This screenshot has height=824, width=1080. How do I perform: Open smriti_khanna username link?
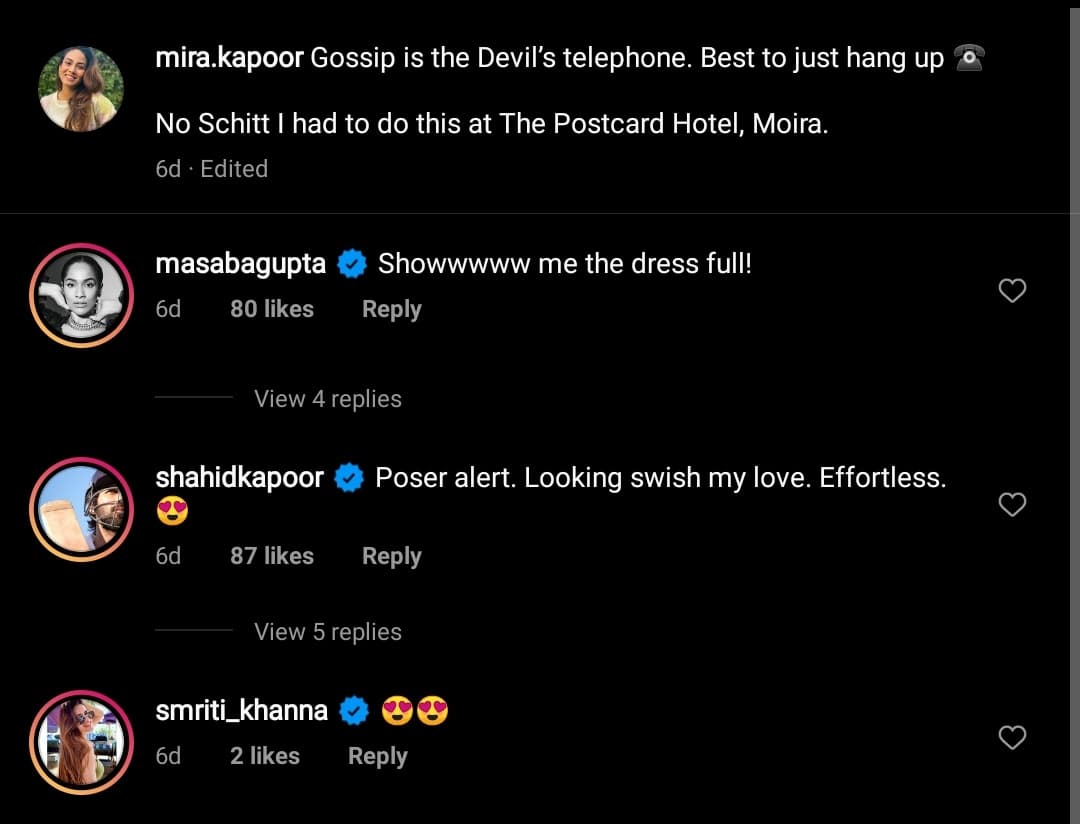pyautogui.click(x=242, y=711)
